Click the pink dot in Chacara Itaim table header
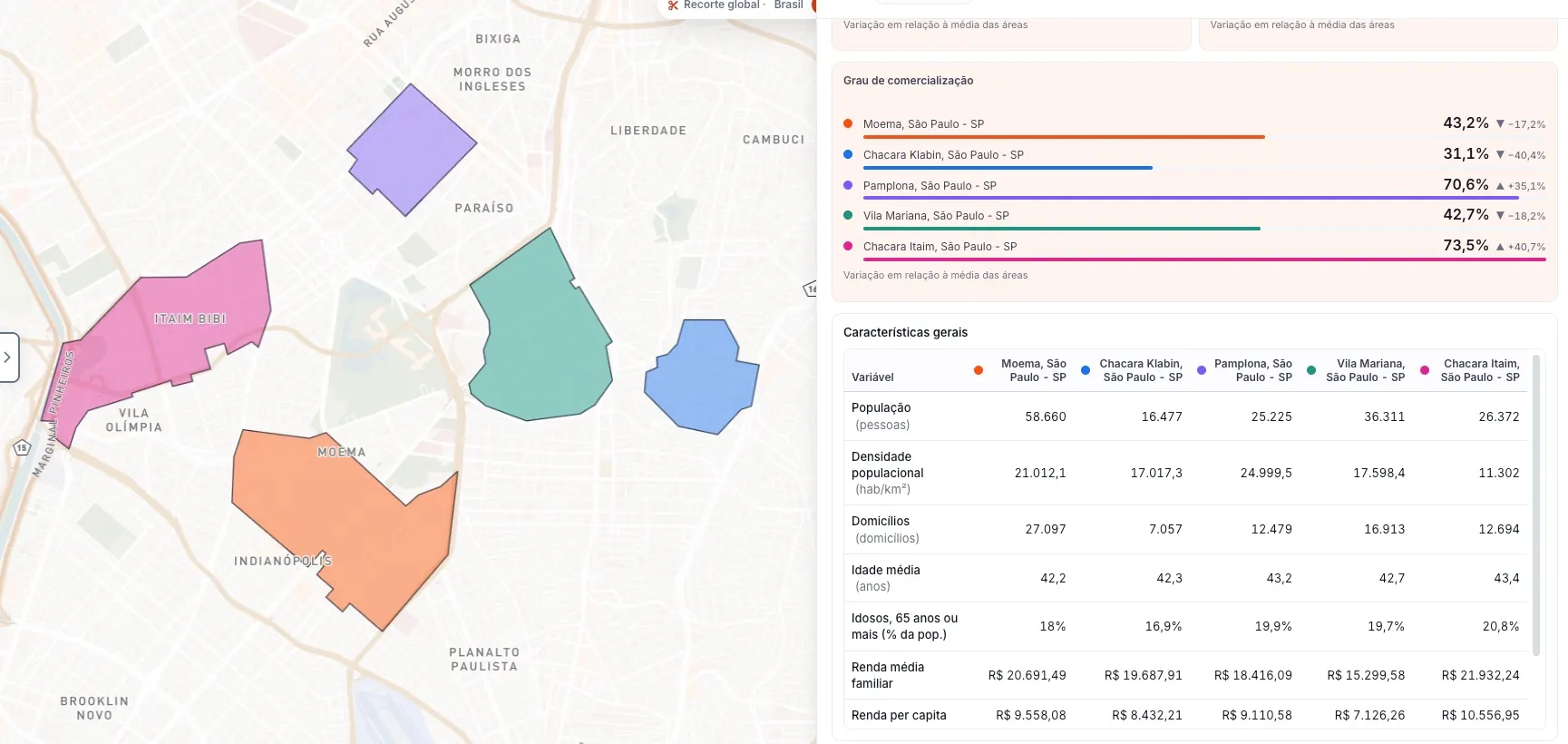1568x744 pixels. point(1425,370)
